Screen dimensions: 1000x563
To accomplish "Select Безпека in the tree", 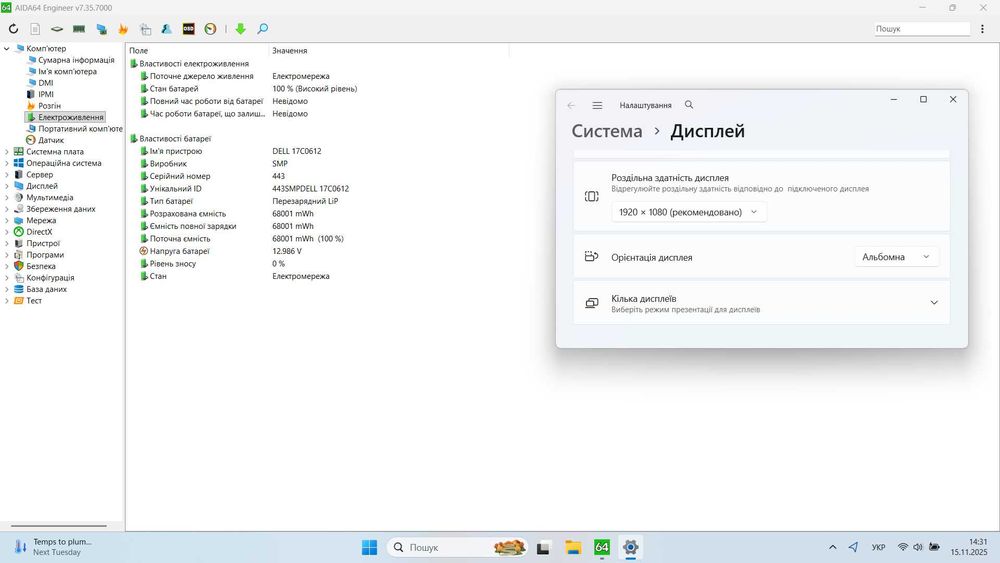I will 41,267.
